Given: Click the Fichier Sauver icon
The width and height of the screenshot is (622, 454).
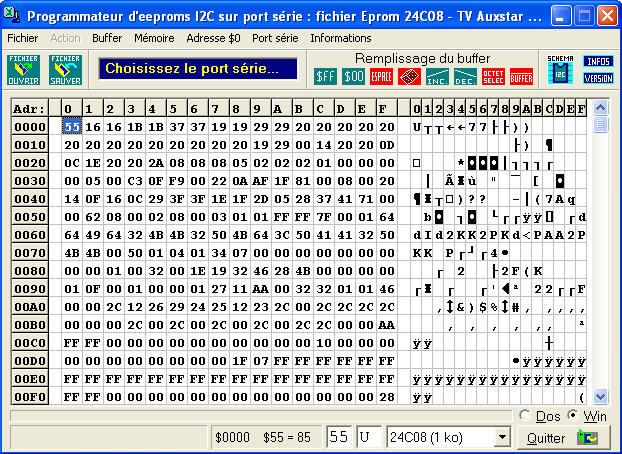Looking at the screenshot, I should click(65, 69).
